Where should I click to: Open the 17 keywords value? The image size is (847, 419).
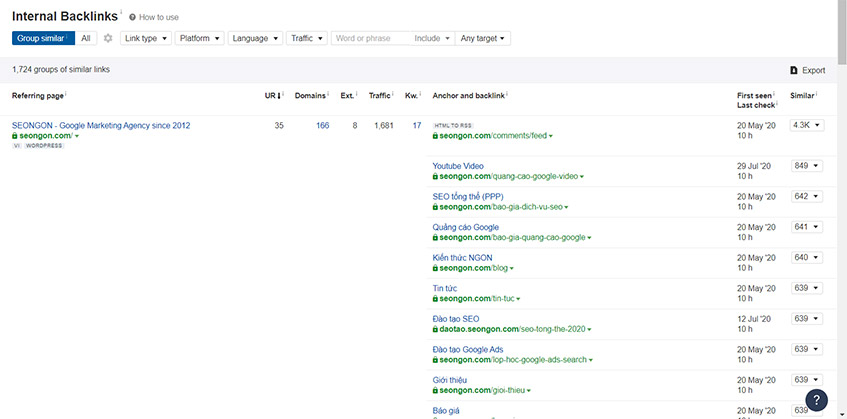click(x=416, y=126)
